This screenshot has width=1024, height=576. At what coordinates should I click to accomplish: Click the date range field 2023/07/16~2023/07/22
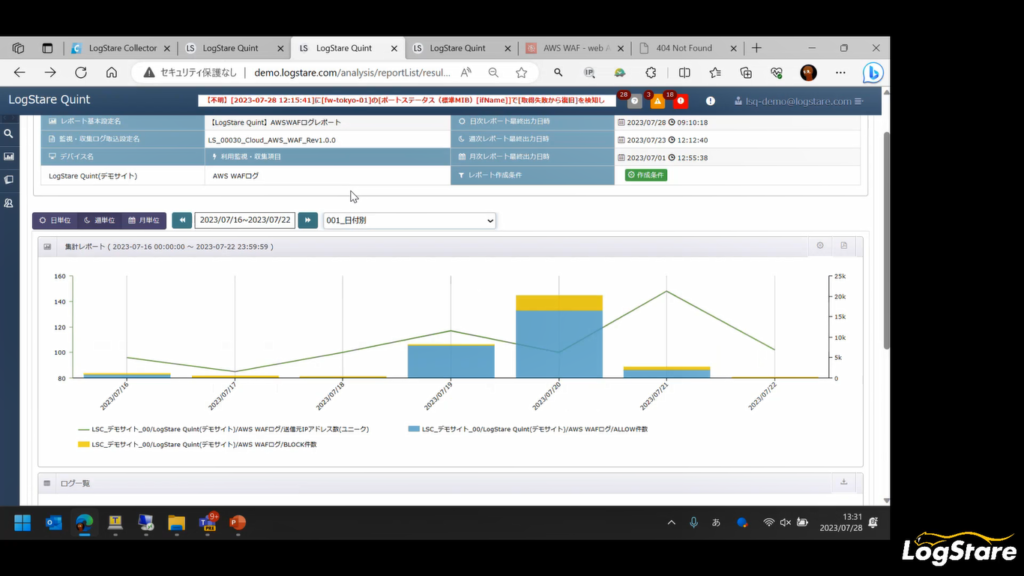pos(245,220)
